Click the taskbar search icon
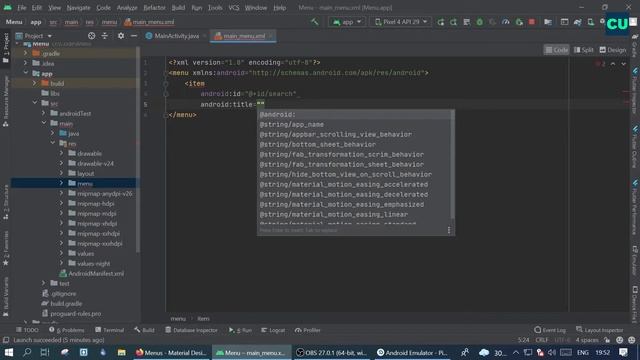The image size is (640, 360). point(27,352)
